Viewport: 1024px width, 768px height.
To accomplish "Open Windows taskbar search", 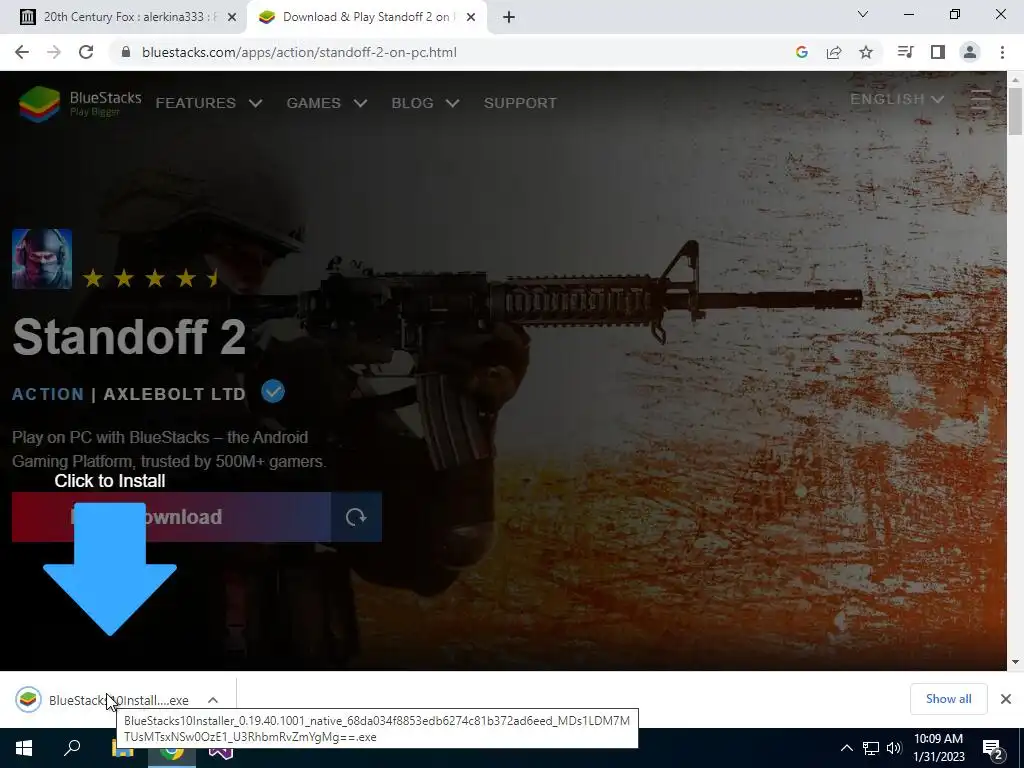I will click(x=72, y=748).
